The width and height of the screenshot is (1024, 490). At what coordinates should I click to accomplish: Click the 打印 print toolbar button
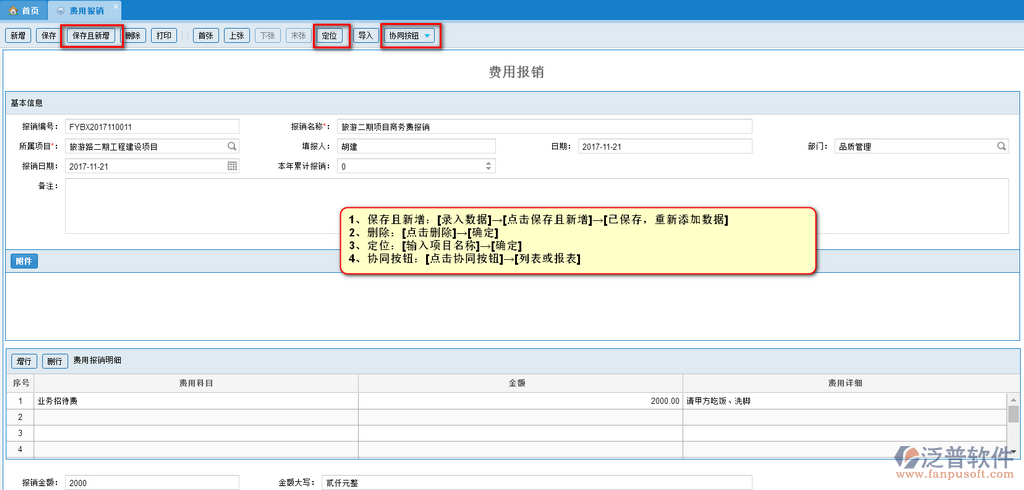coord(164,36)
